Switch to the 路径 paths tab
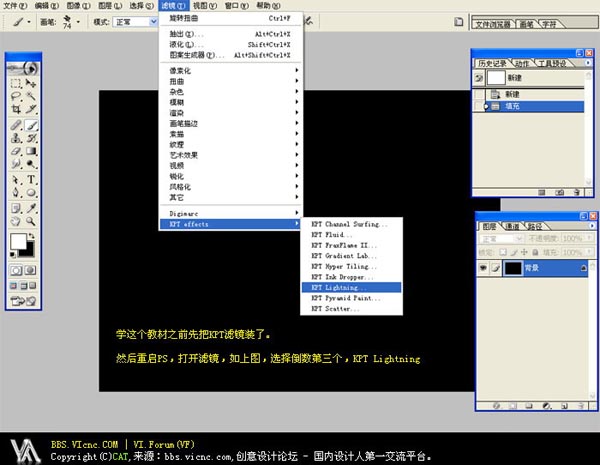 [534, 226]
